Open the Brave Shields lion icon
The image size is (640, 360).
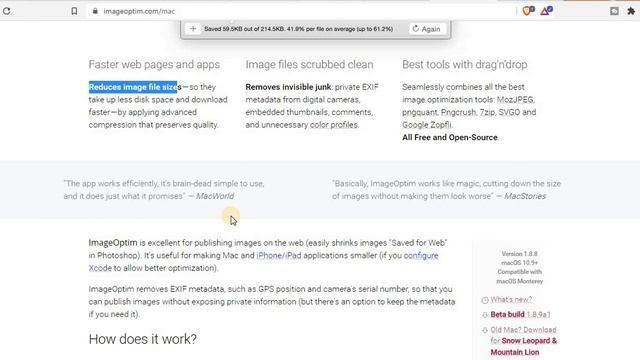[528, 11]
